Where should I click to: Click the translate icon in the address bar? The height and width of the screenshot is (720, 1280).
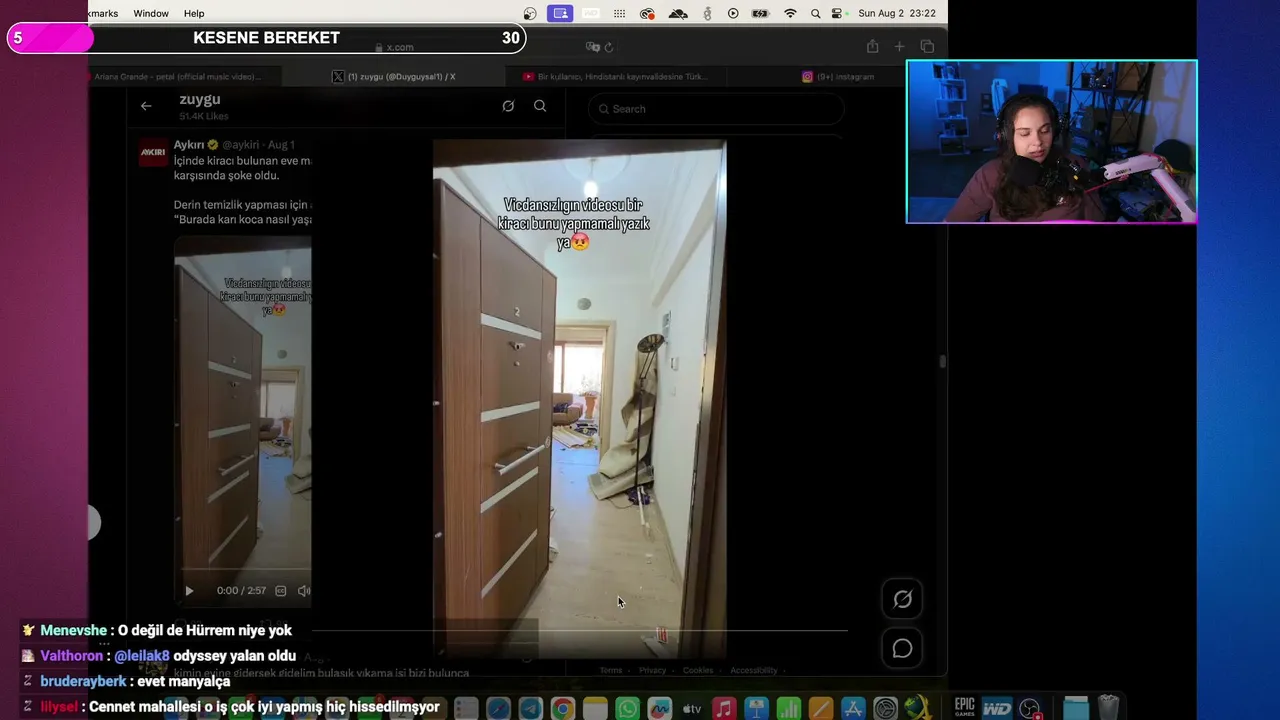(592, 47)
